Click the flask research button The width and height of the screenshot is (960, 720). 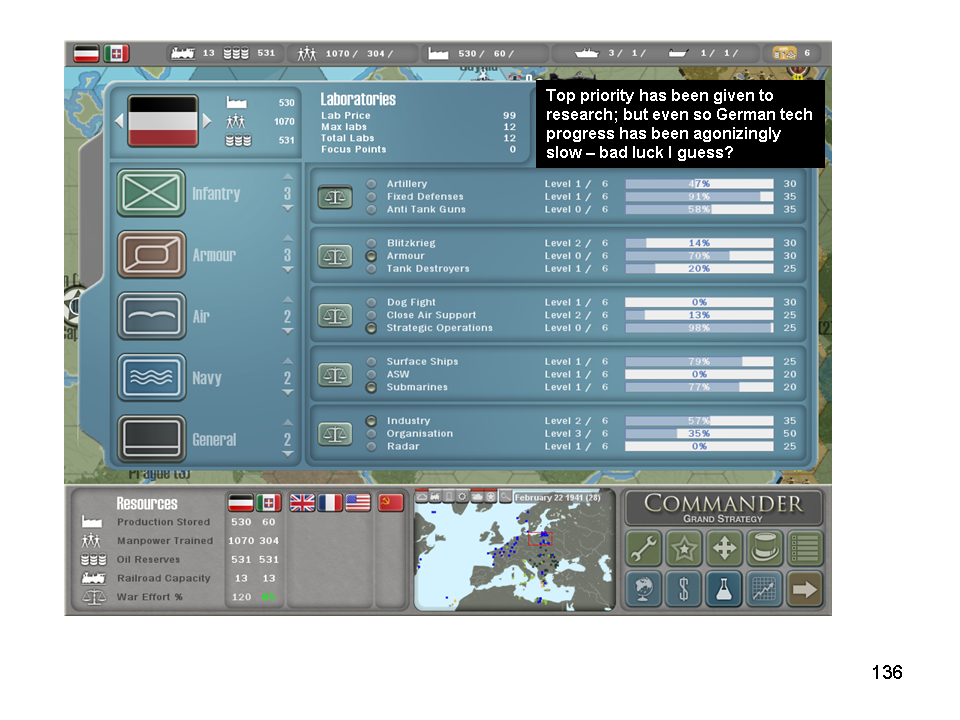[x=723, y=589]
